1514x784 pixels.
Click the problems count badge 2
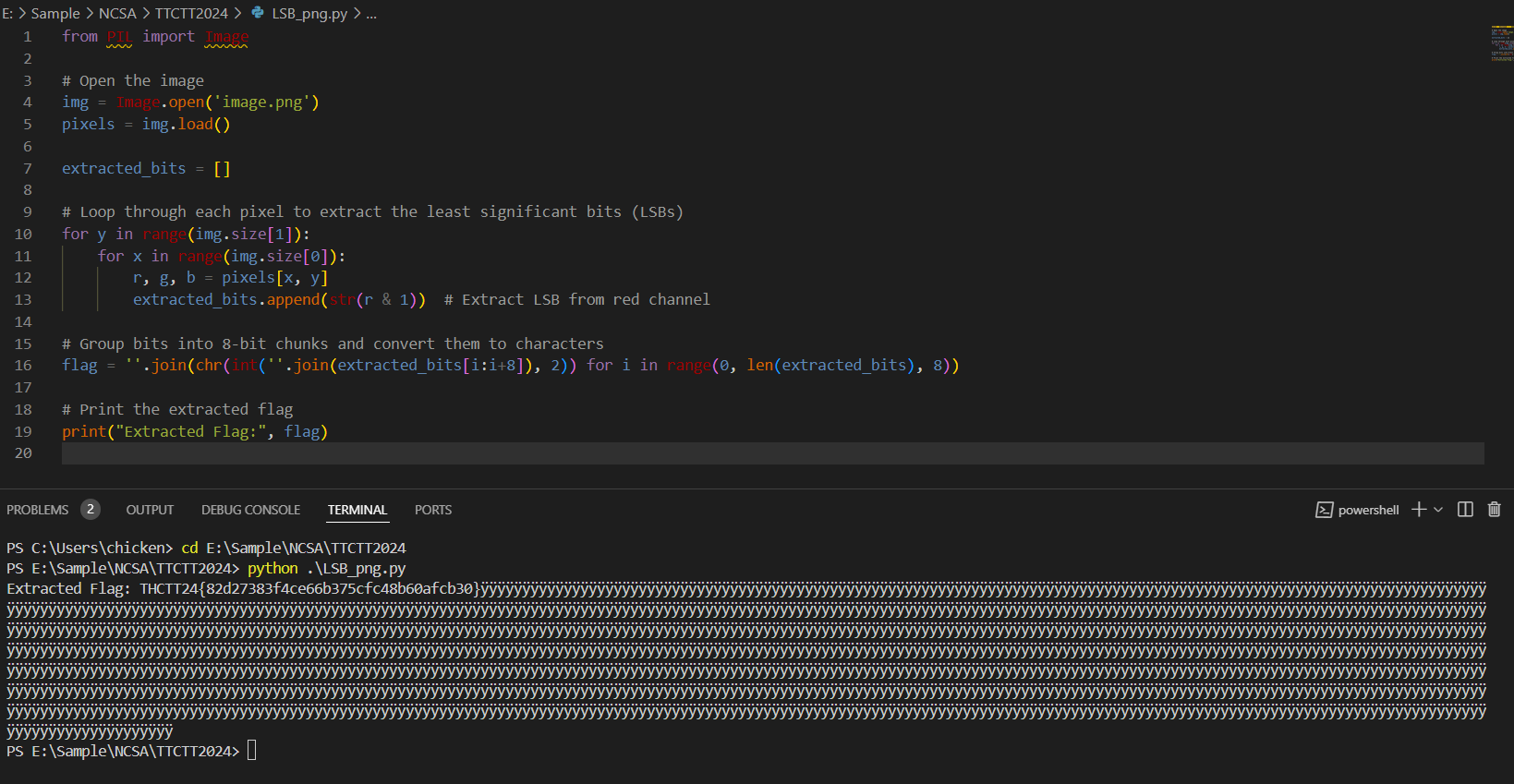pyautogui.click(x=91, y=510)
